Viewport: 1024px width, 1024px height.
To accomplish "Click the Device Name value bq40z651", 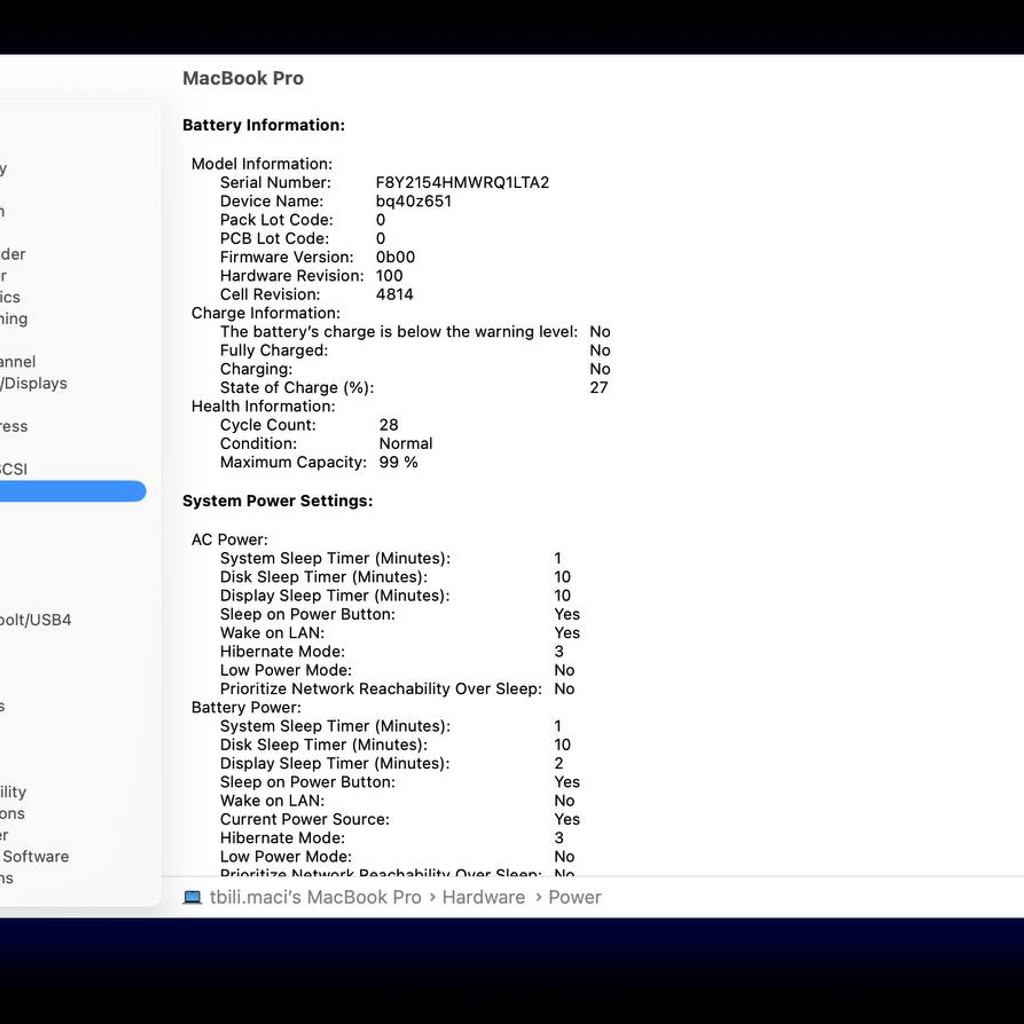I will (x=413, y=201).
